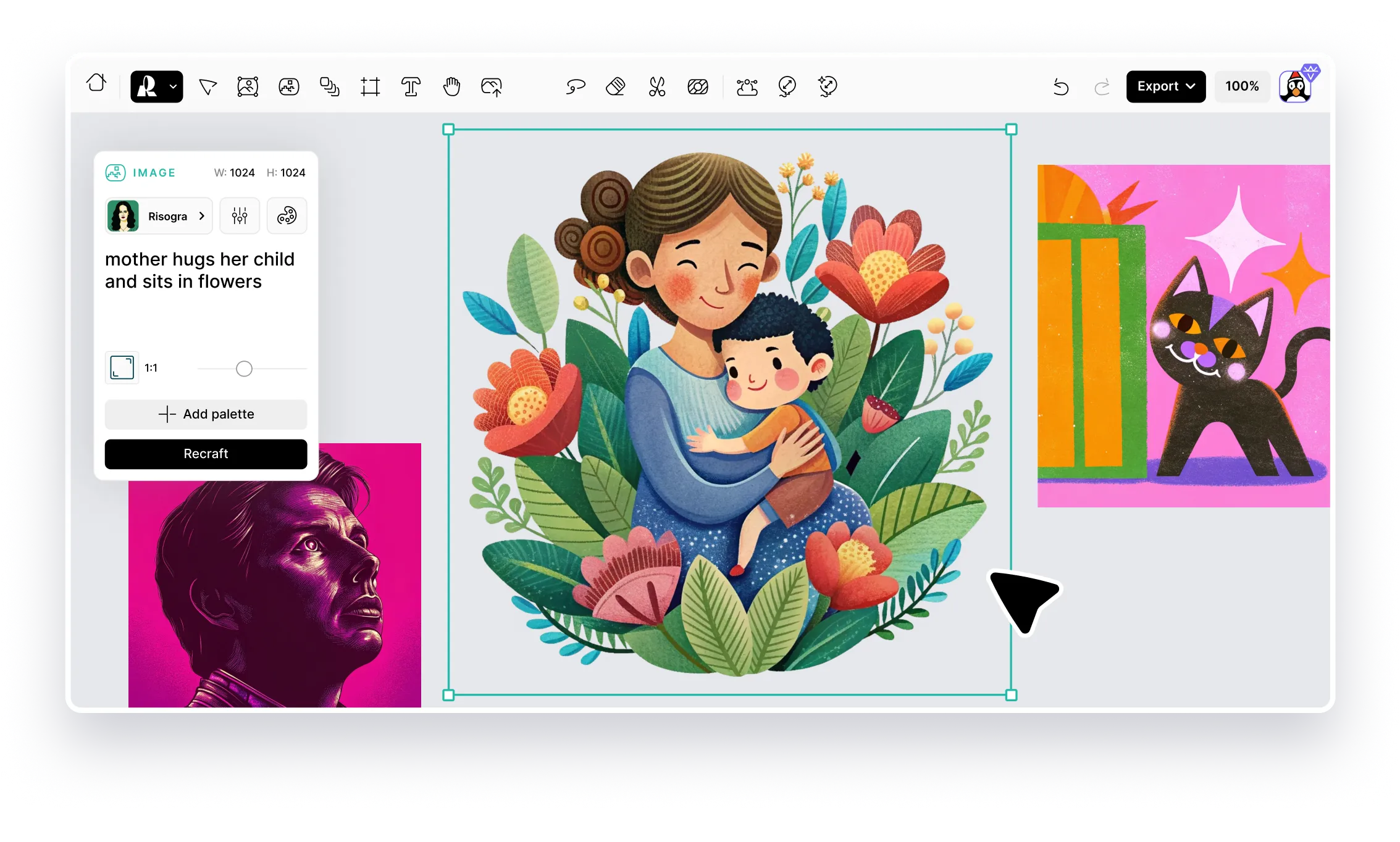The image size is (1400, 842).
Task: Open the Recraft tool dropdown arrow
Action: click(x=174, y=87)
